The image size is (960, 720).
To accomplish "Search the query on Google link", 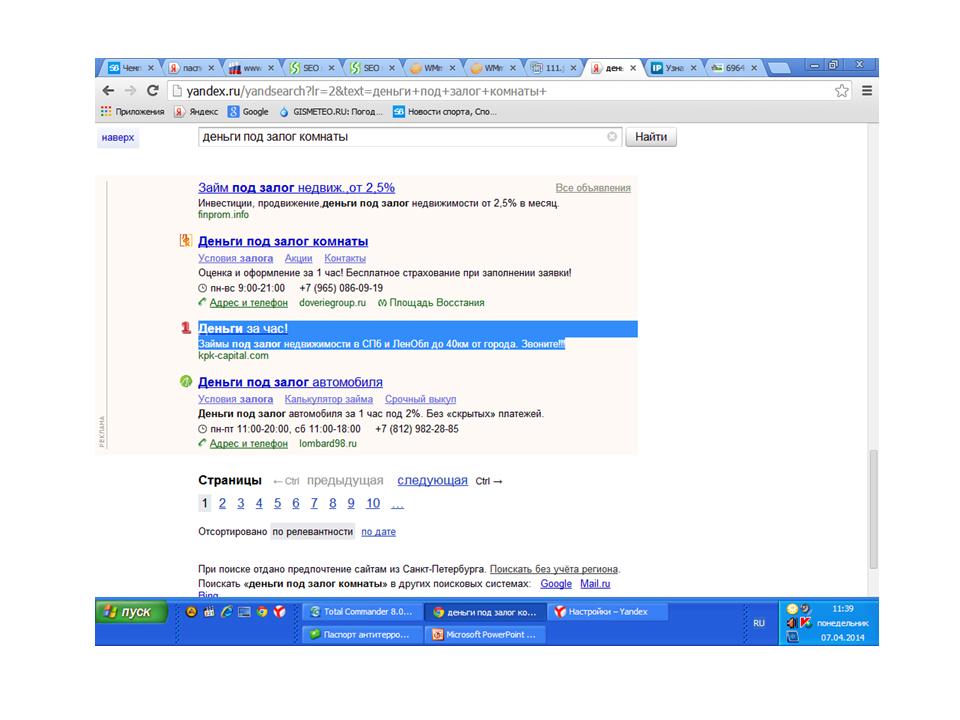I will pos(556,584).
